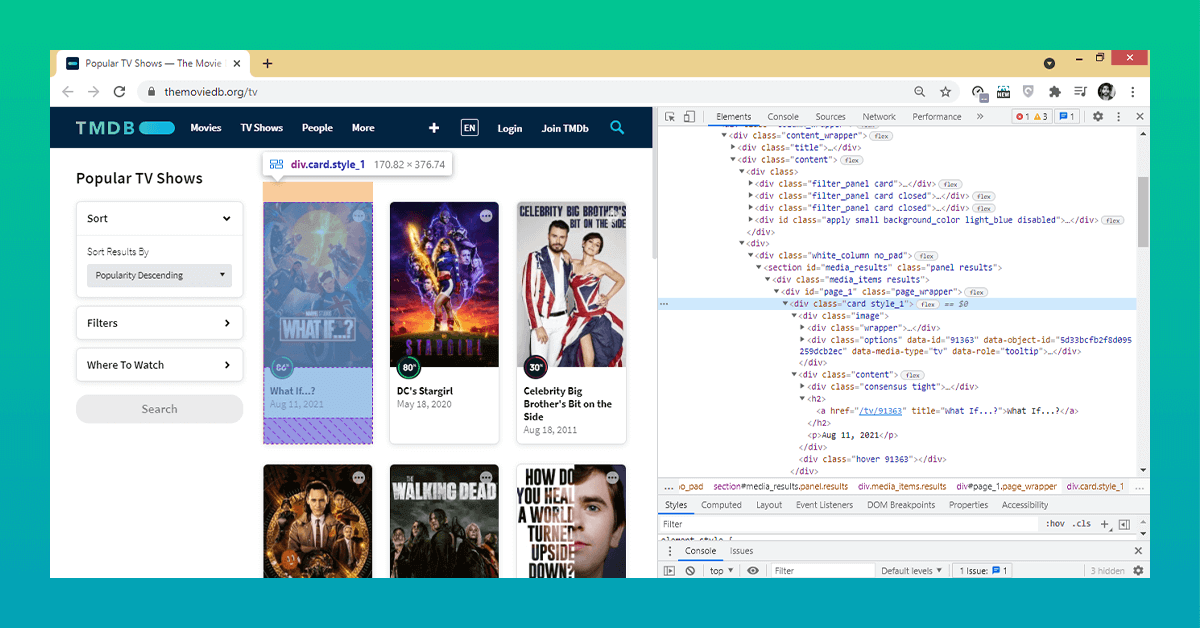
Task: Click the div#page_1.page_wrapper breadcrumb
Action: tap(1006, 487)
